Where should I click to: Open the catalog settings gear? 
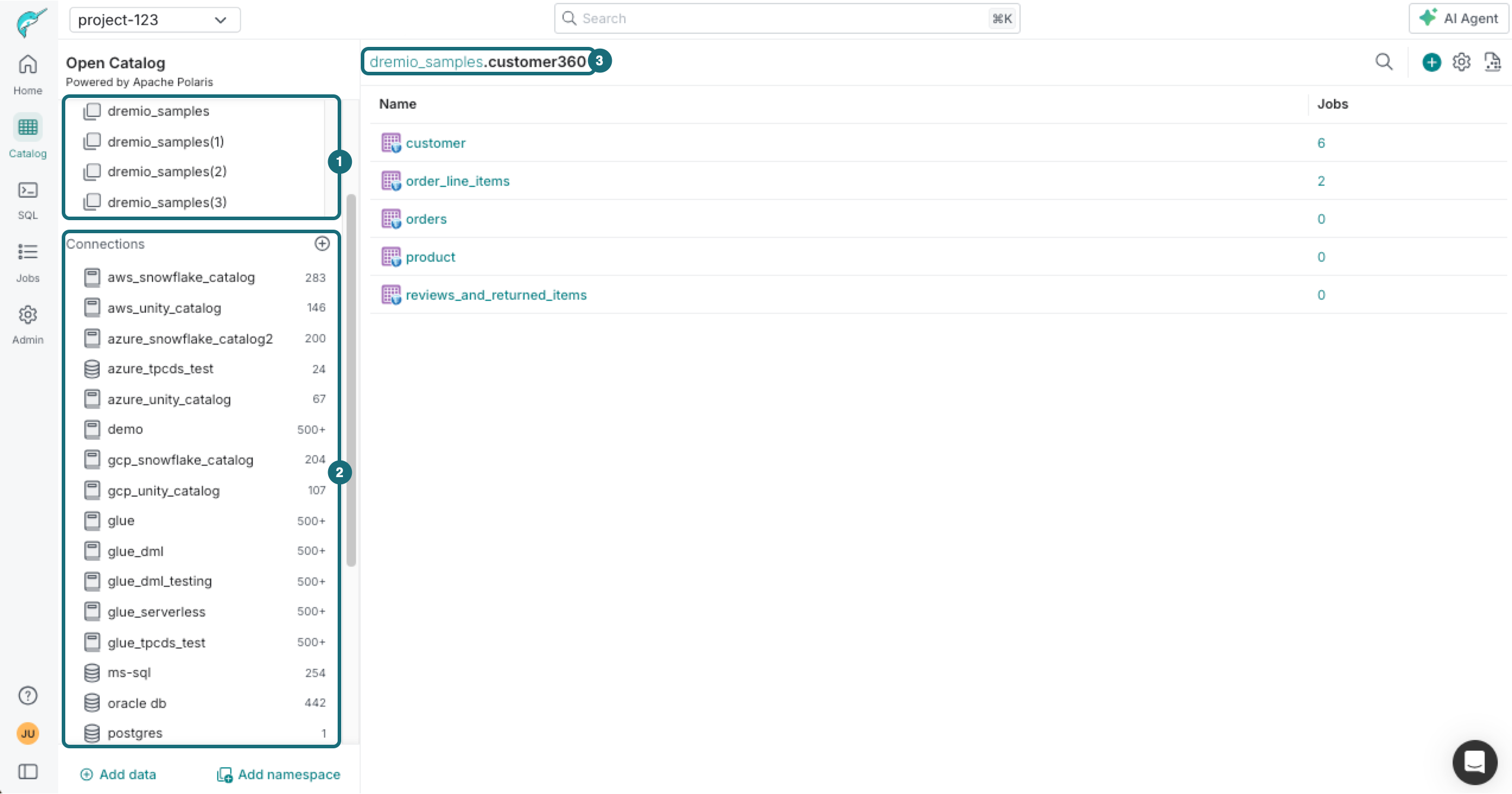pos(1461,62)
